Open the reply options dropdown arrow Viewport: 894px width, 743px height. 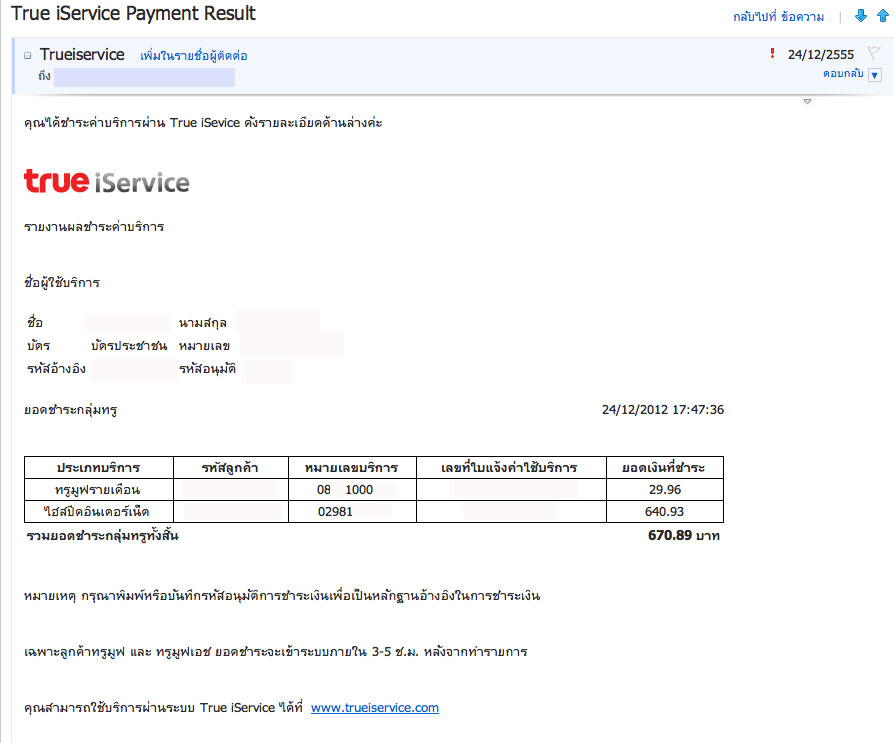(875, 75)
